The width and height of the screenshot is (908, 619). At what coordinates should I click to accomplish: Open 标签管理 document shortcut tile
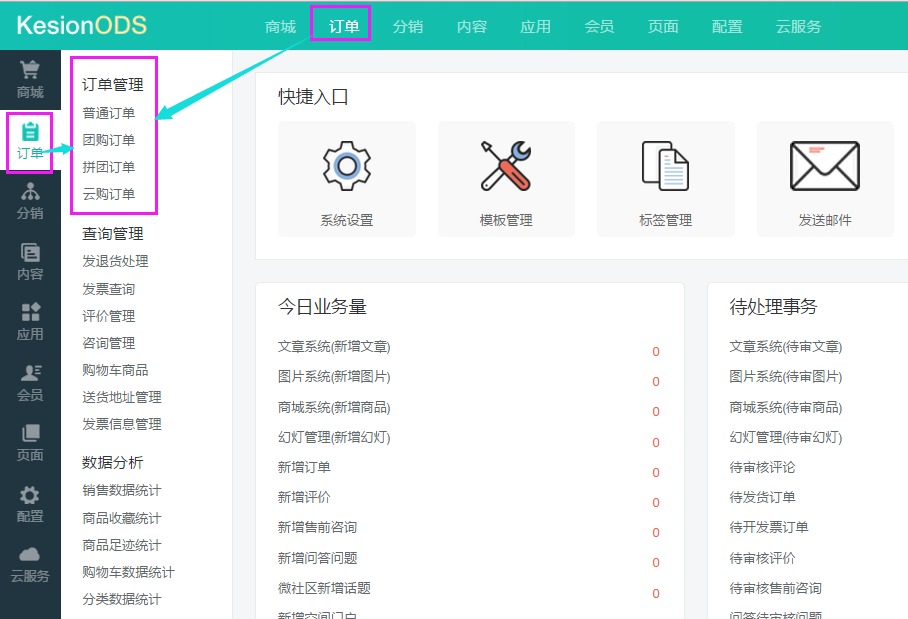(x=666, y=179)
